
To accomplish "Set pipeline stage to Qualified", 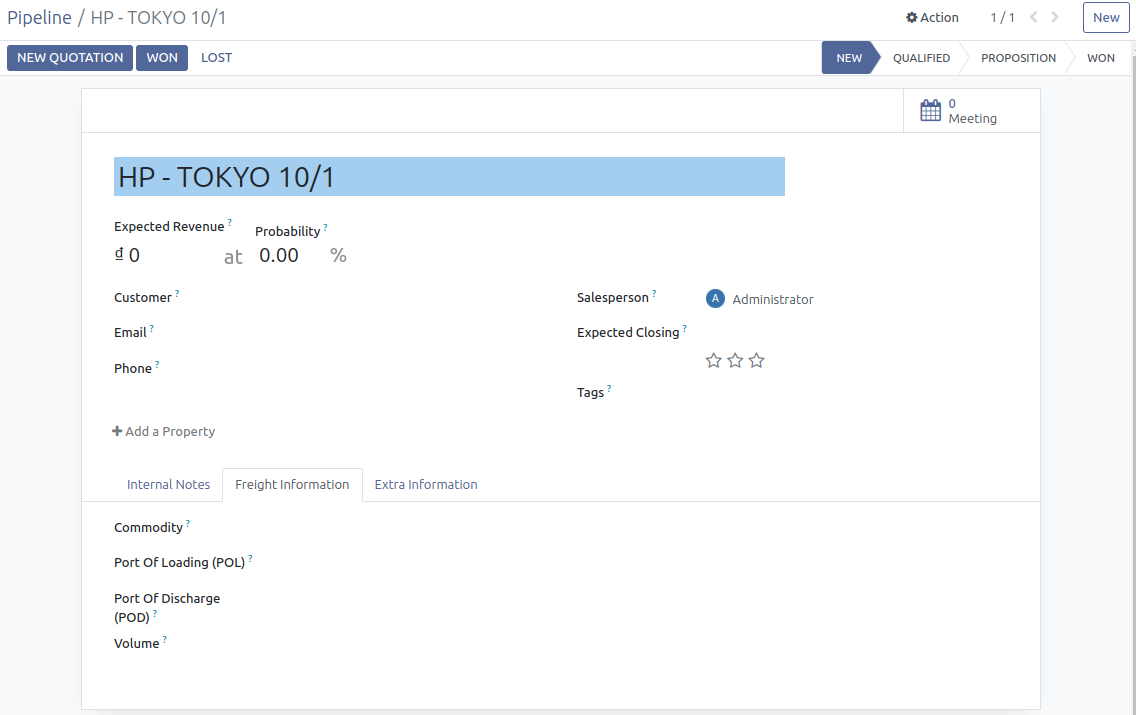I will (x=921, y=58).
